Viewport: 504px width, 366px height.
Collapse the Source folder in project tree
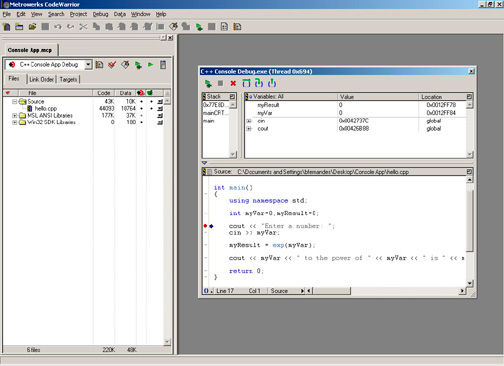[14, 101]
